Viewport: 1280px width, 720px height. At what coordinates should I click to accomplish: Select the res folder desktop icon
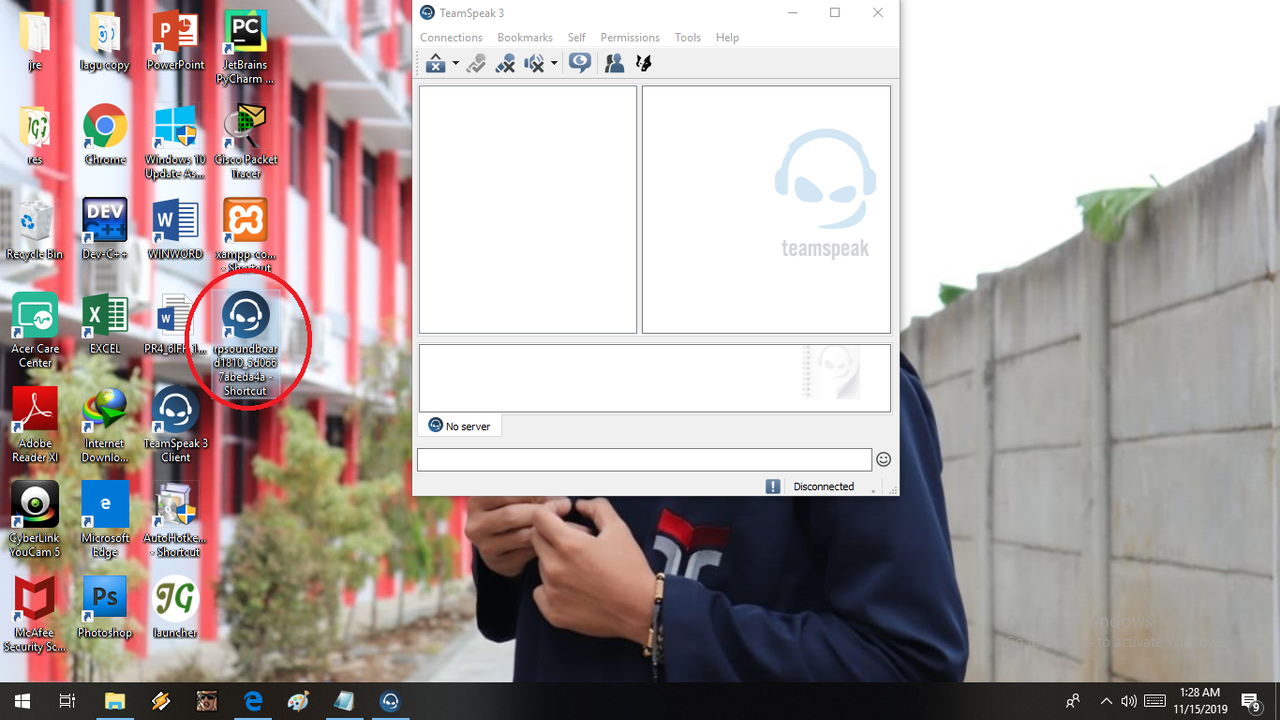[x=35, y=135]
